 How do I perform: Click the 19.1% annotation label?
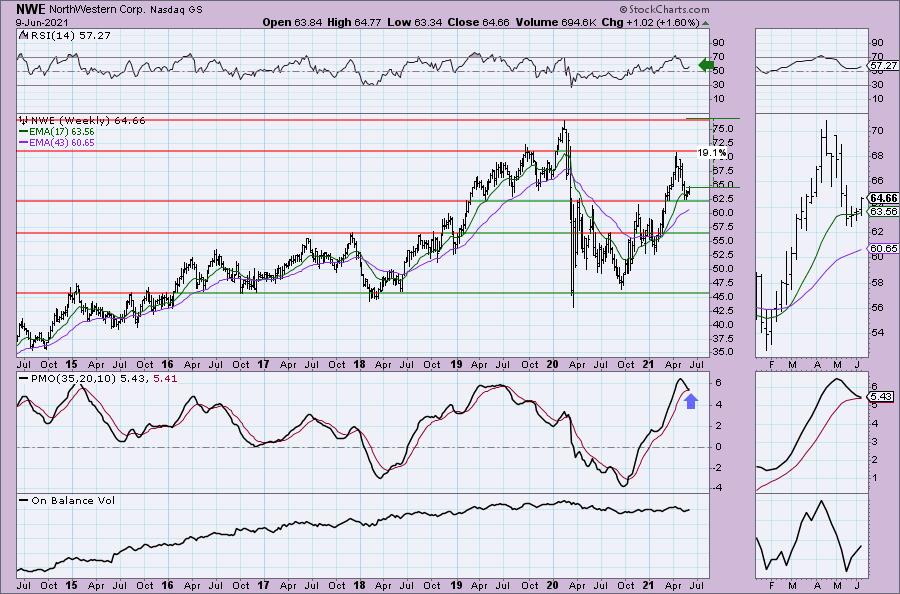(x=712, y=153)
